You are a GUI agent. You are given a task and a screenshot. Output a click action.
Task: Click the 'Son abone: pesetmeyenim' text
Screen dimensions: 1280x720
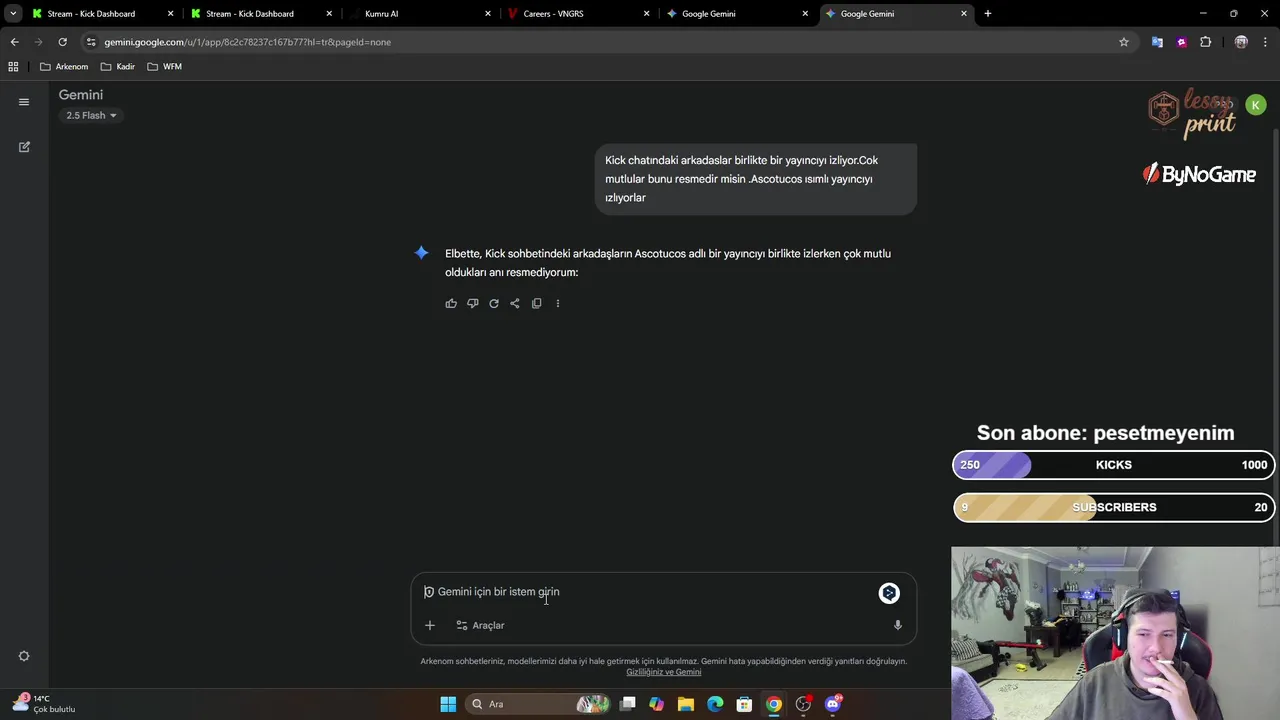tap(1105, 433)
